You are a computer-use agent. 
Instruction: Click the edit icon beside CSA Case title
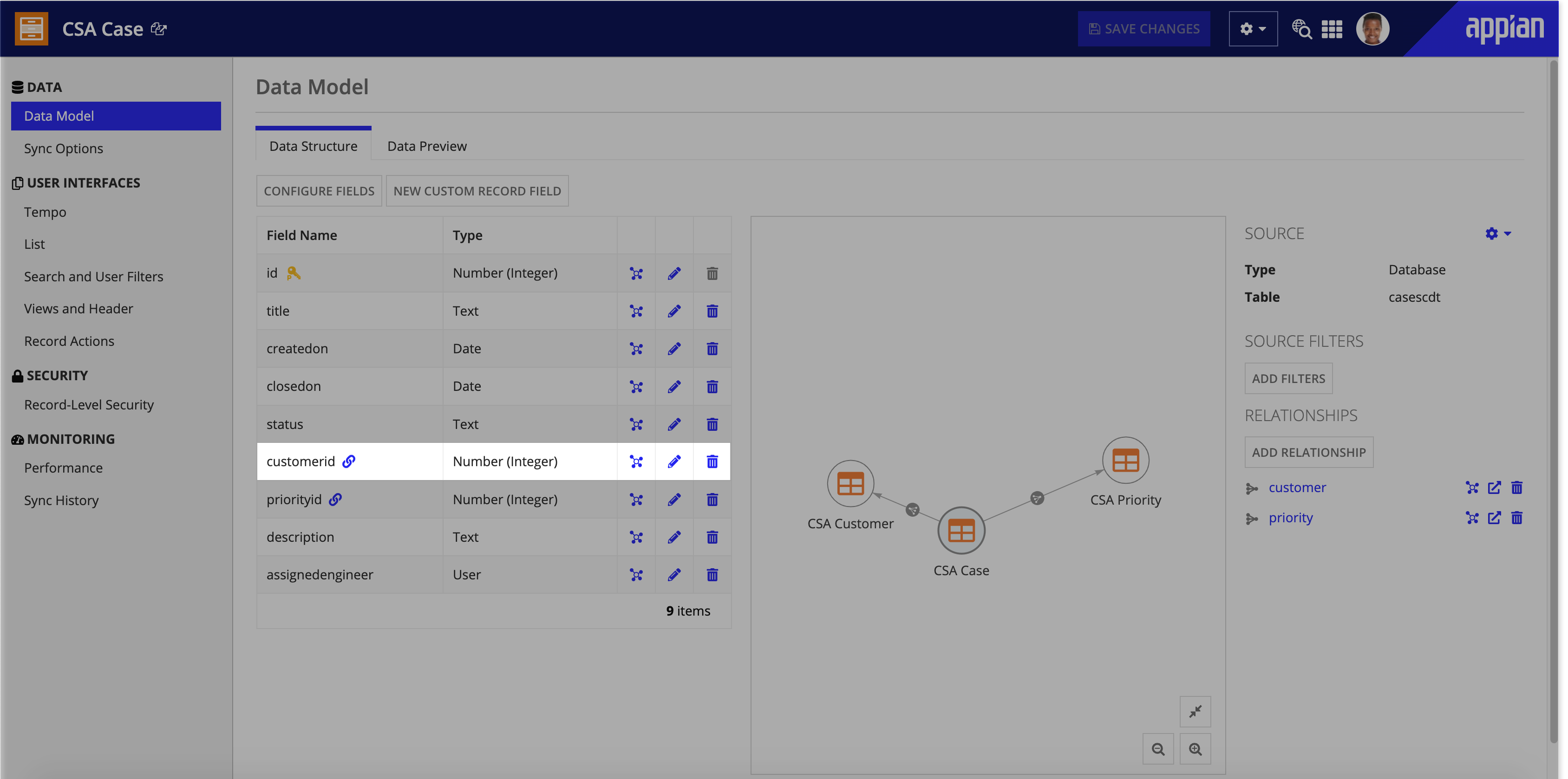pos(159,29)
